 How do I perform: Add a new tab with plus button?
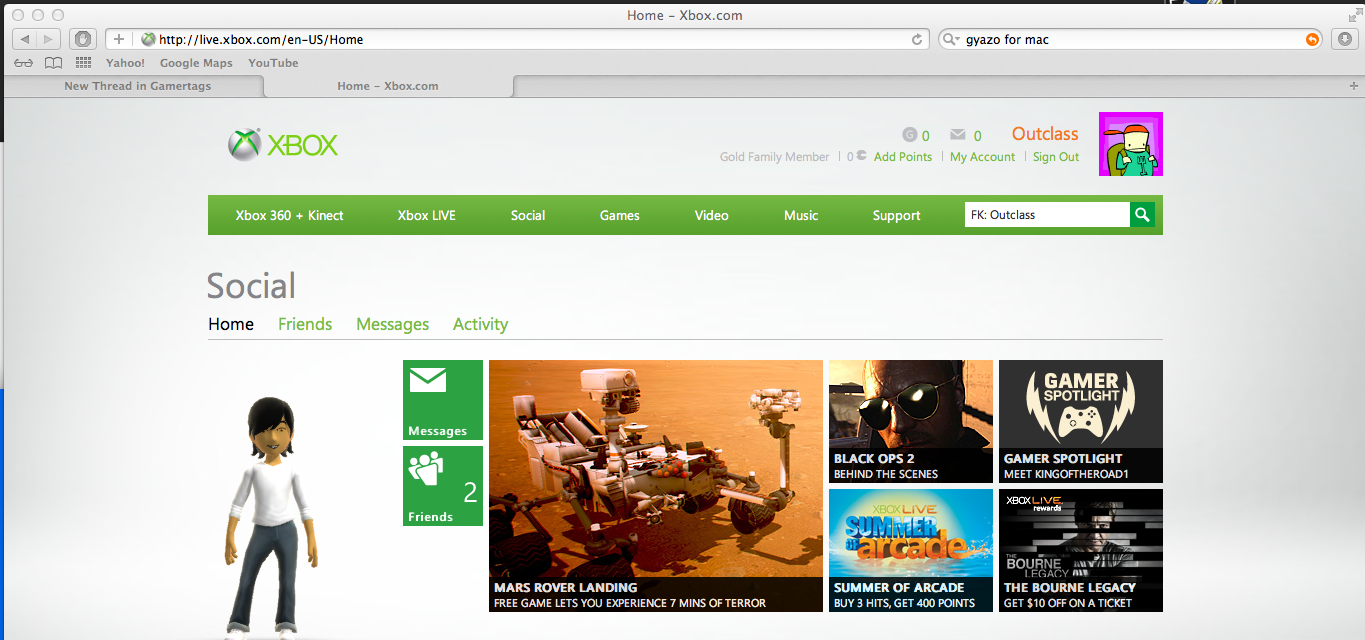click(1354, 86)
